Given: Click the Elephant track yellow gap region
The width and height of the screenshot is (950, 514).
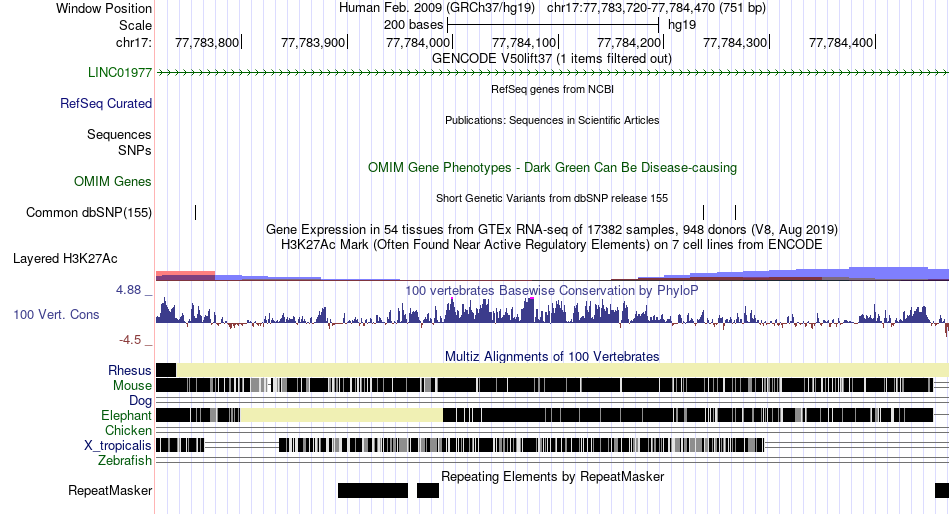Looking at the screenshot, I should (342, 415).
